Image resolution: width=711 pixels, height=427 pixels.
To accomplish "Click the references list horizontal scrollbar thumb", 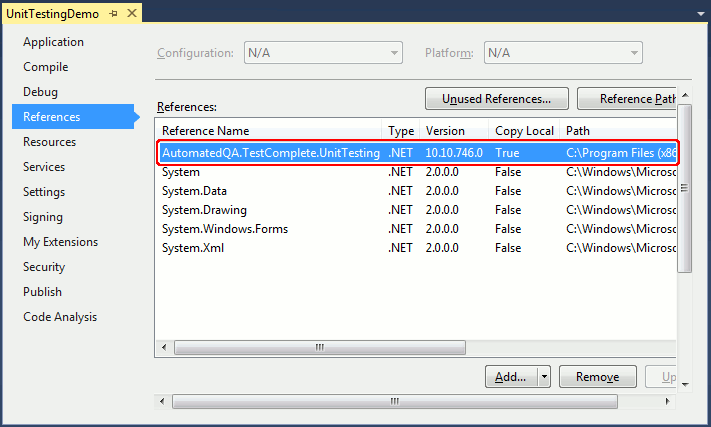I will pos(320,348).
